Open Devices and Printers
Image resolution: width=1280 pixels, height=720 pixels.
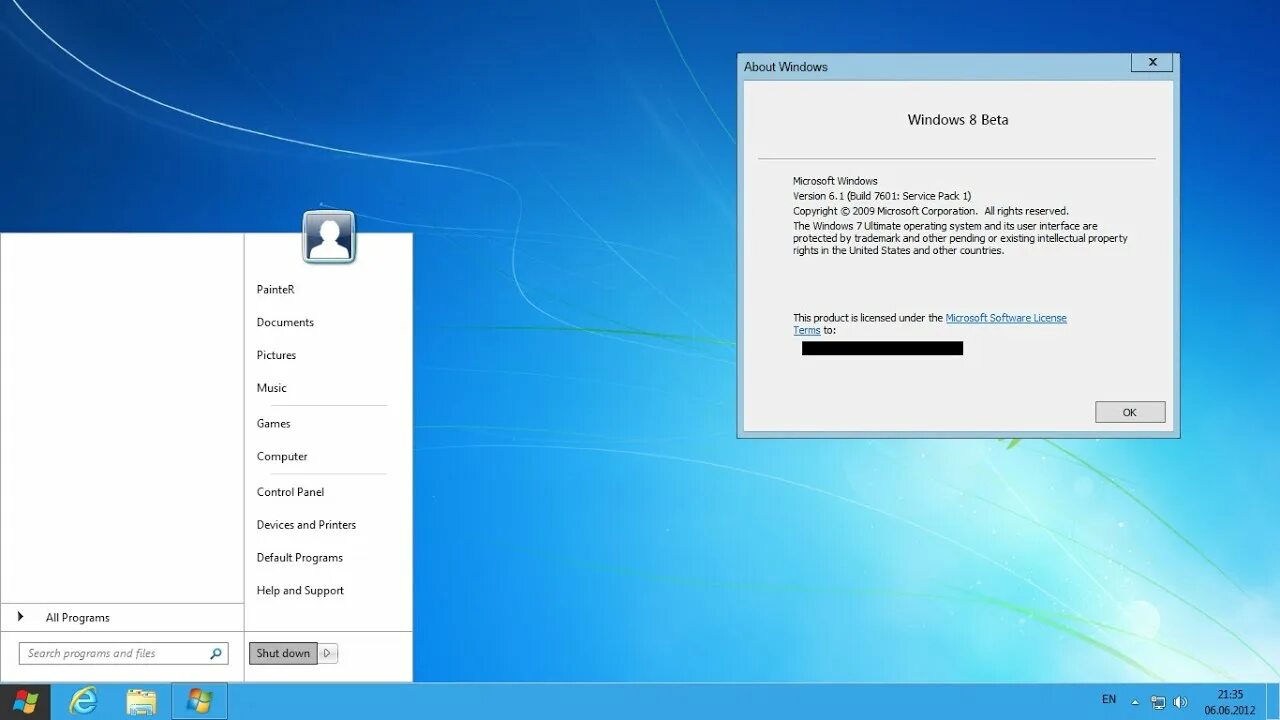[306, 525]
